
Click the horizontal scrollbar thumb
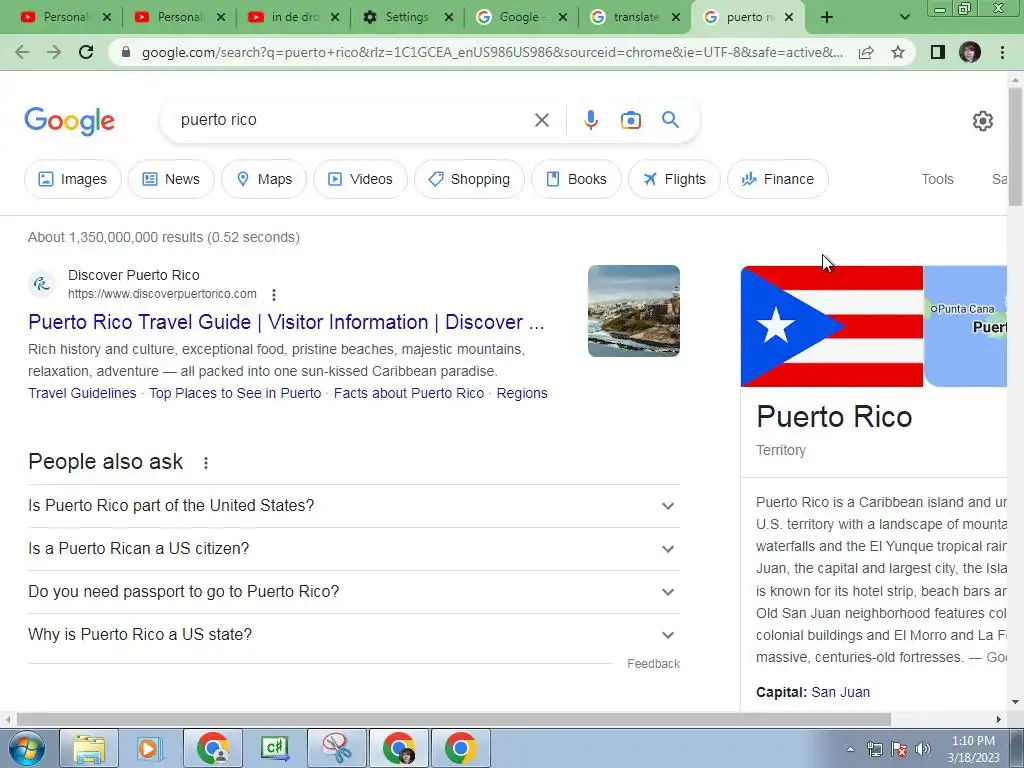click(453, 719)
